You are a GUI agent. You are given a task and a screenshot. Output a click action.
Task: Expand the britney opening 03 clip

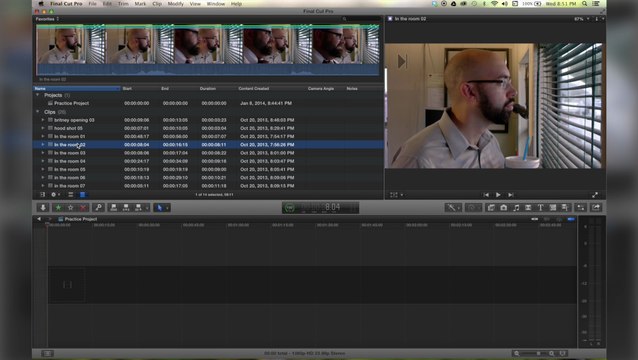tap(43, 120)
